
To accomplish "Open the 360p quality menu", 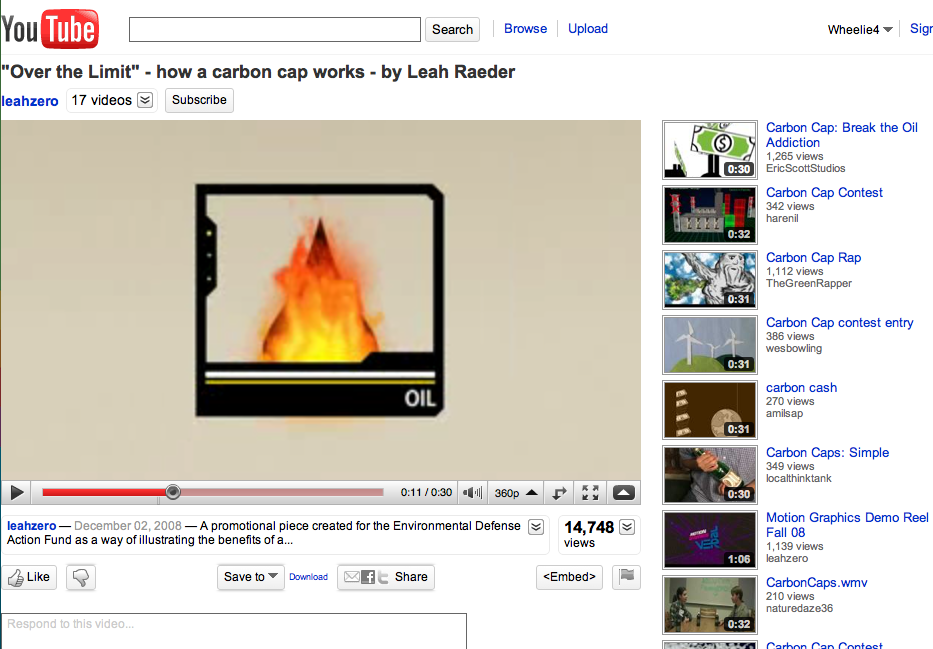I will pyautogui.click(x=516, y=493).
